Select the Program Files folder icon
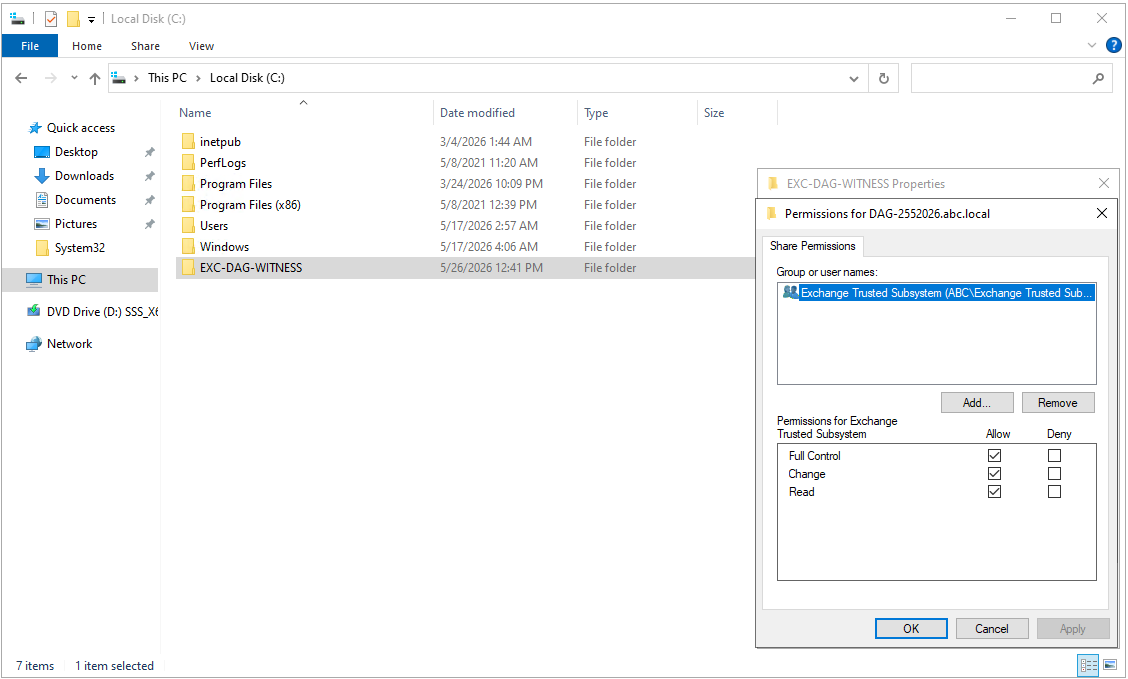The width and height of the screenshot is (1128, 679). pos(188,183)
